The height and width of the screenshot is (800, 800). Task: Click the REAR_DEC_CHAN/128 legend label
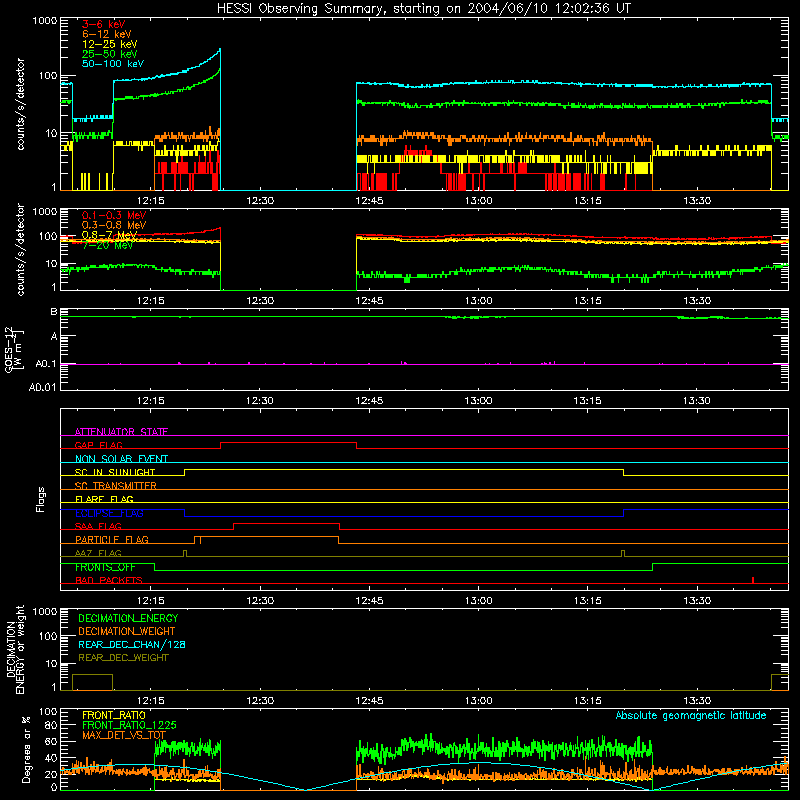click(x=132, y=644)
